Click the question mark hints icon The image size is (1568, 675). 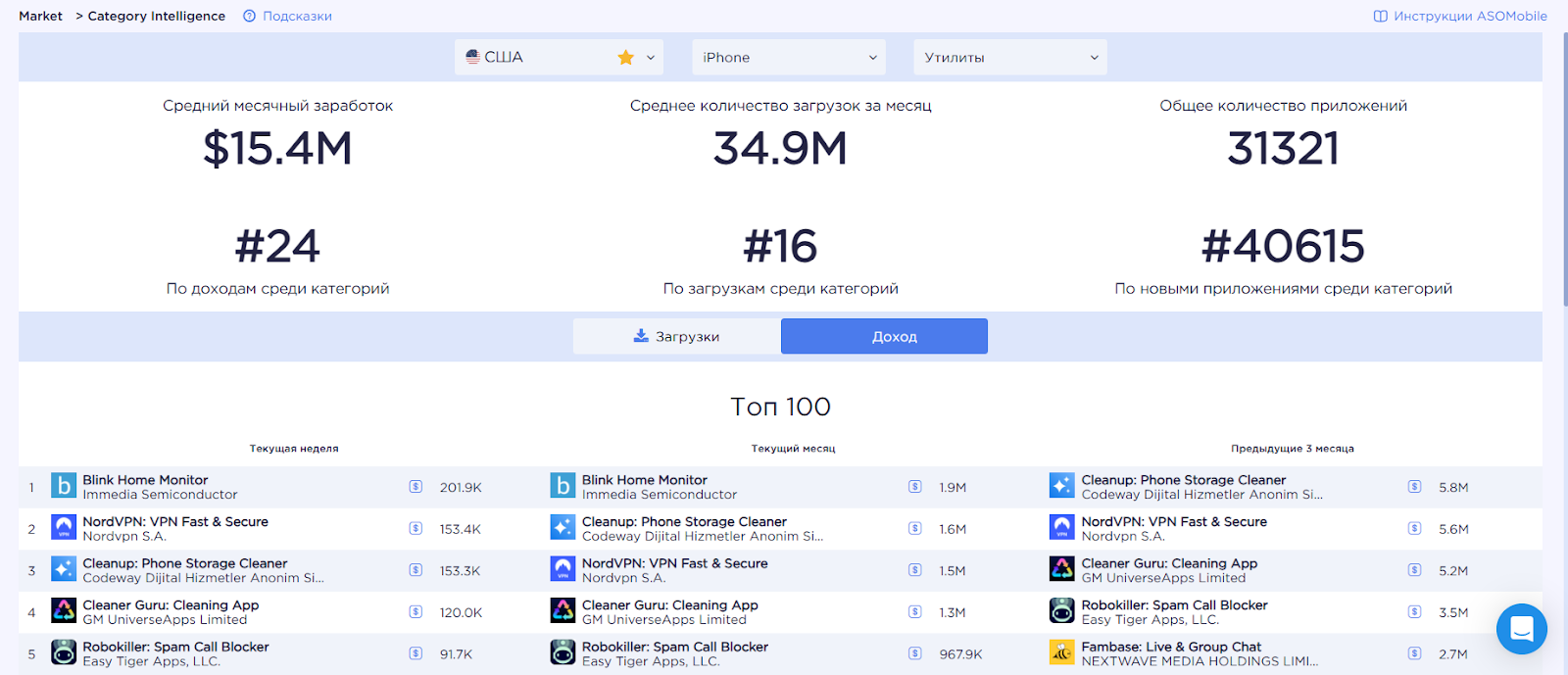(x=249, y=16)
